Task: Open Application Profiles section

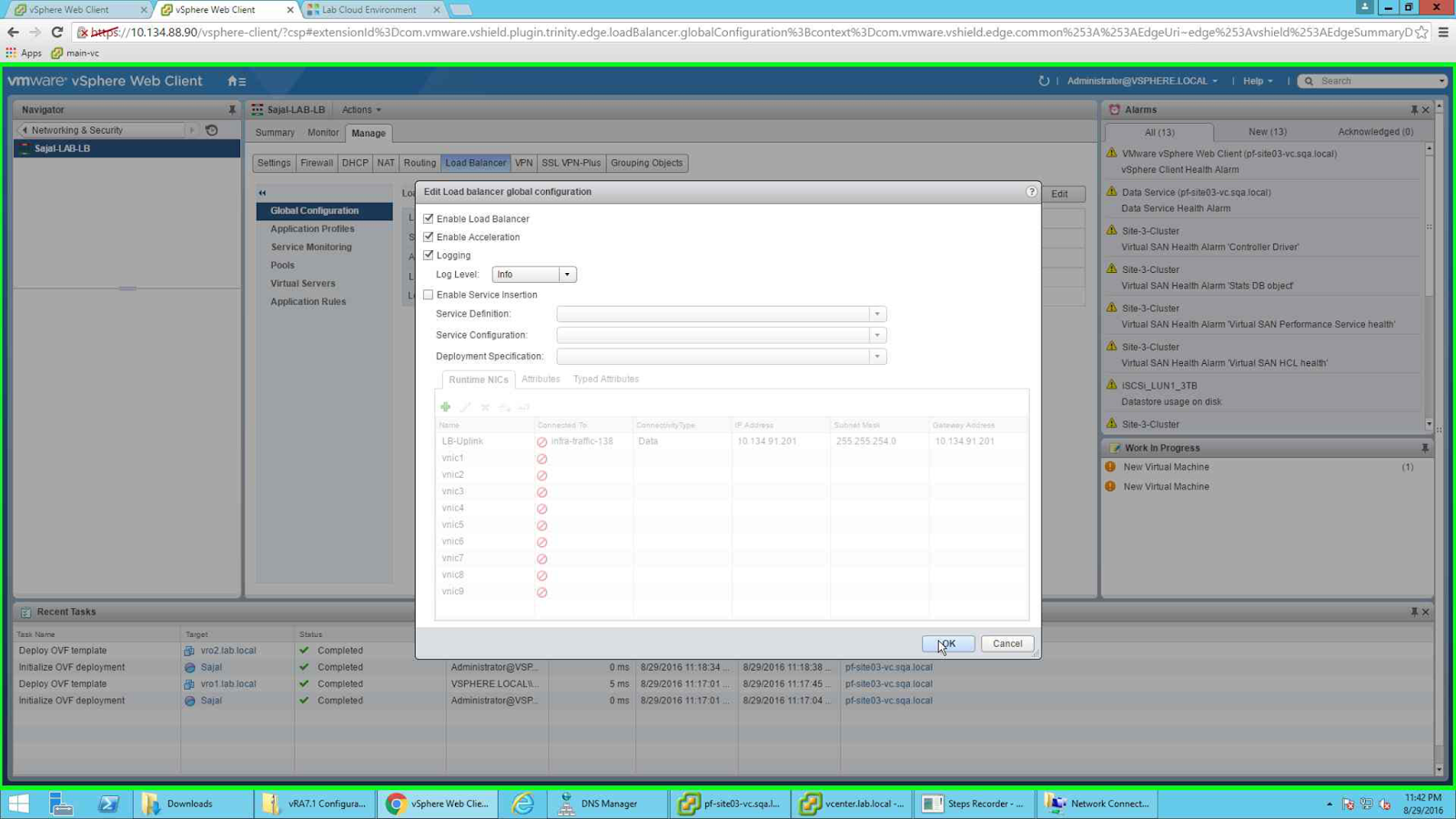Action: (x=312, y=229)
